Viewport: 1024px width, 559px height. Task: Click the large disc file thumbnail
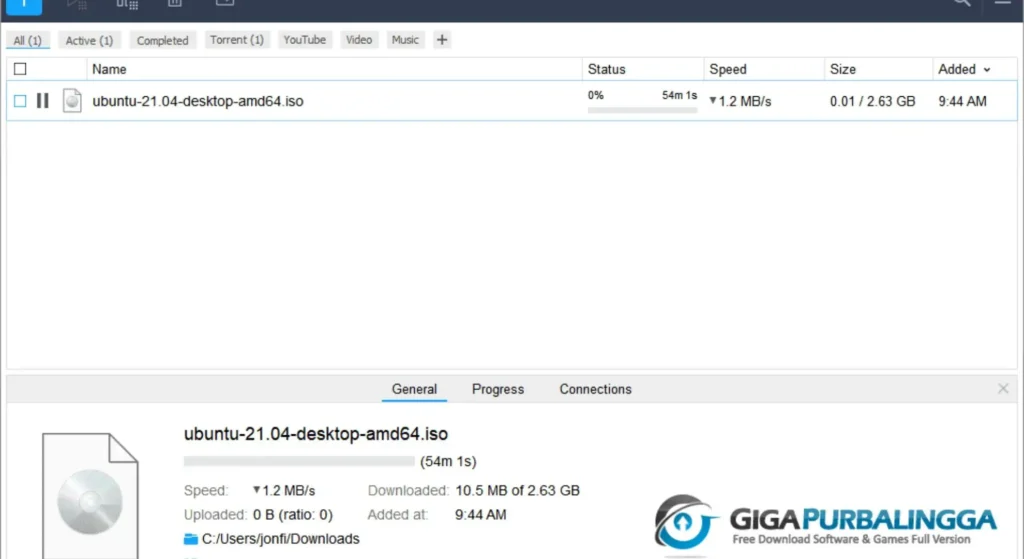point(90,496)
